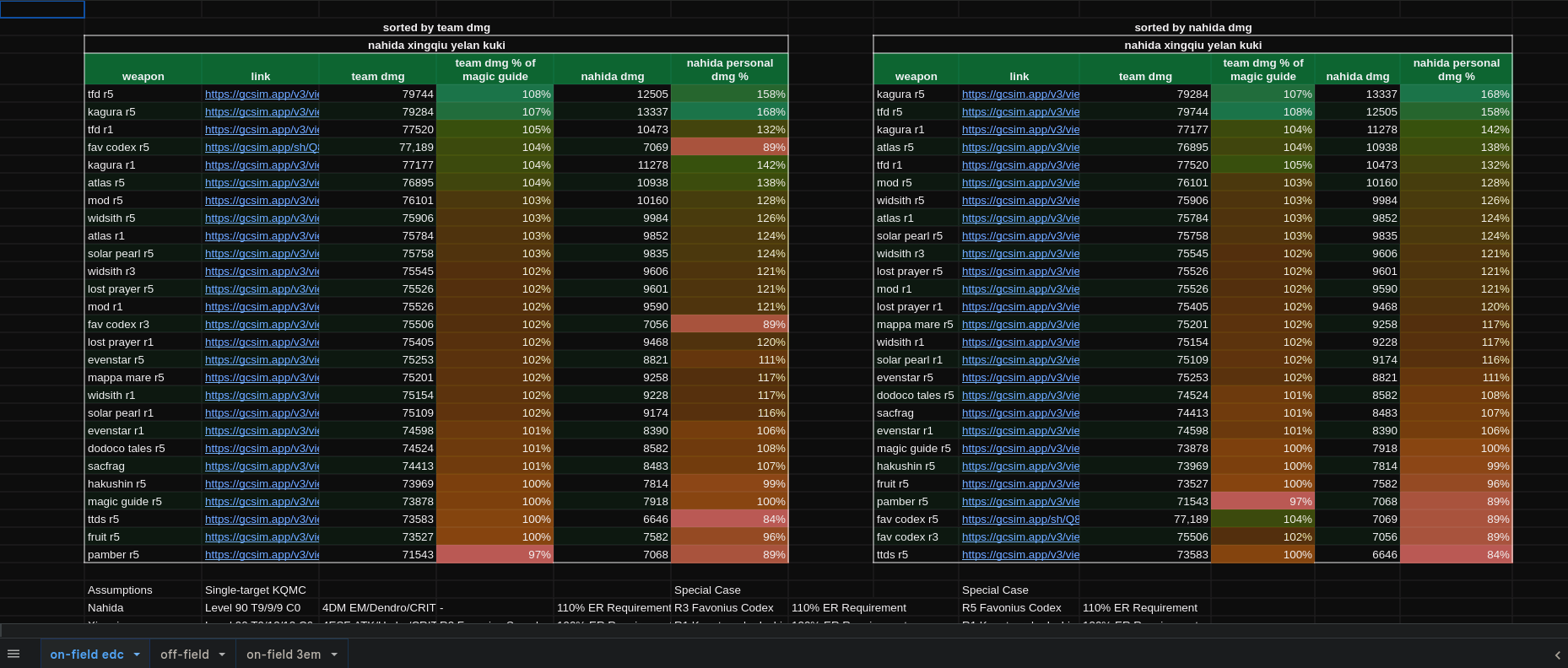
Task: Click the 'sorted by team dmg' title cell
Action: tap(436, 28)
